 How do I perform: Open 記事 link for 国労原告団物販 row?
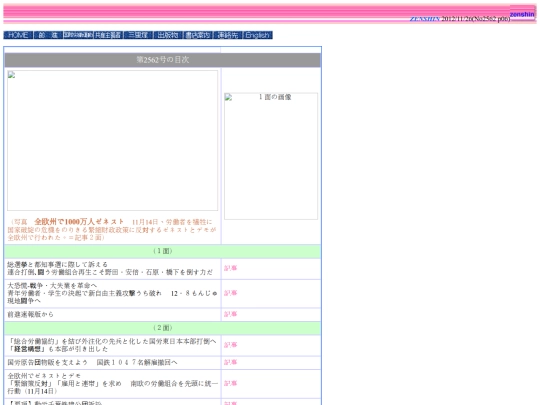click(x=230, y=362)
